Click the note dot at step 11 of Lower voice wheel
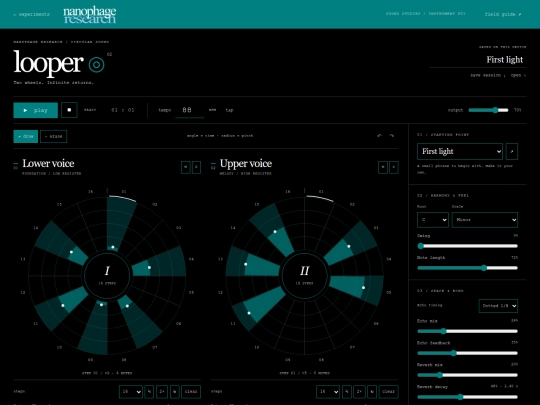 point(63,305)
